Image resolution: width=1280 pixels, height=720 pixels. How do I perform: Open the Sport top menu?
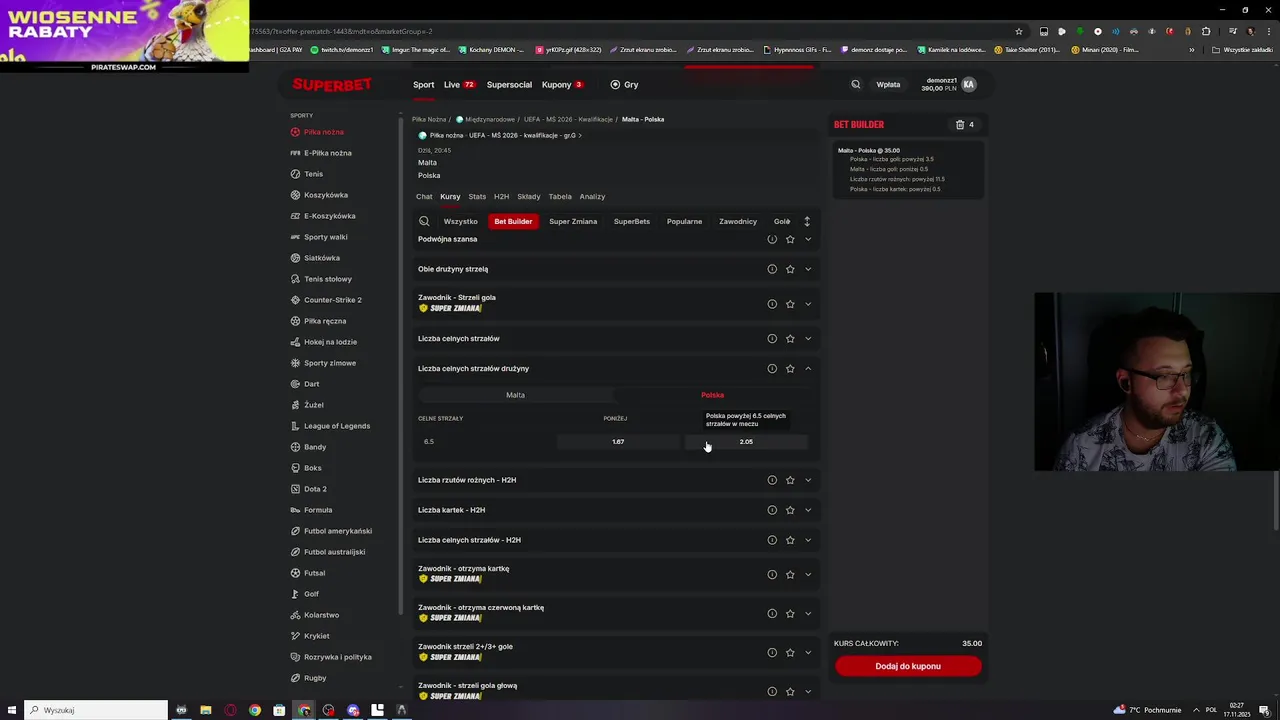coord(424,85)
